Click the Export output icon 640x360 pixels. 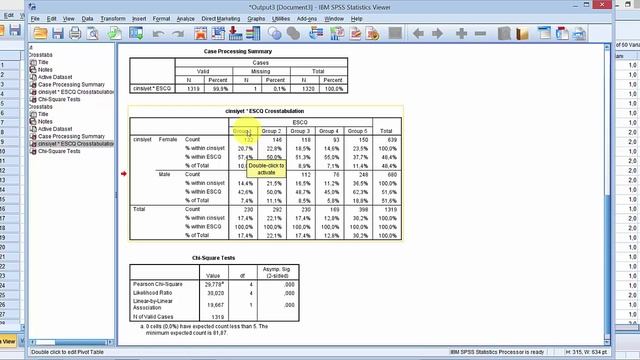tap(115, 33)
